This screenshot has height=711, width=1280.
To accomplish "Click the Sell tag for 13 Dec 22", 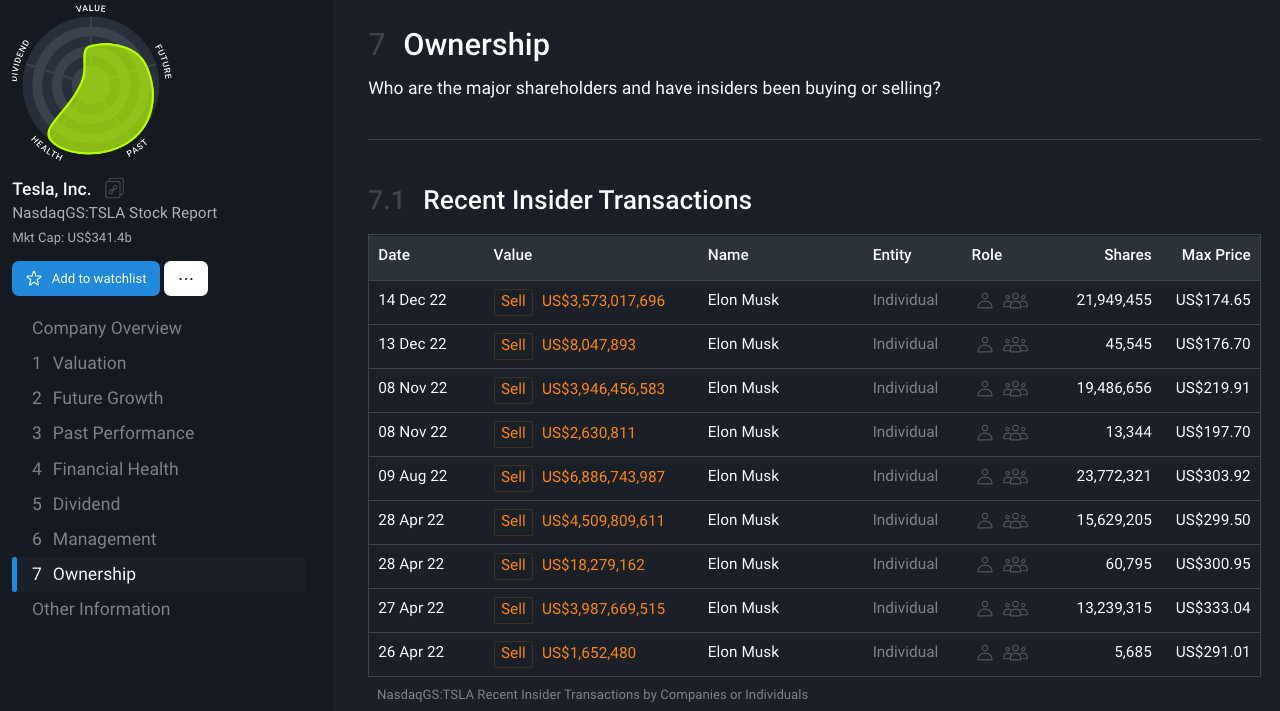I will [513, 345].
